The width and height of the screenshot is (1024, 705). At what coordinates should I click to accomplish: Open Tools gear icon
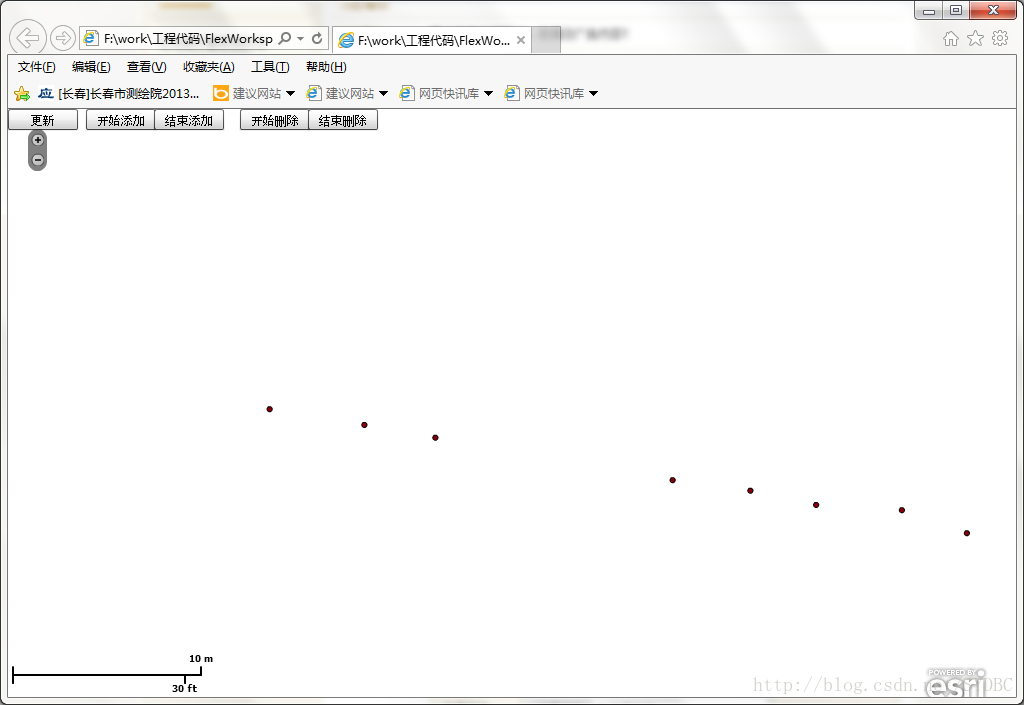pos(1000,39)
